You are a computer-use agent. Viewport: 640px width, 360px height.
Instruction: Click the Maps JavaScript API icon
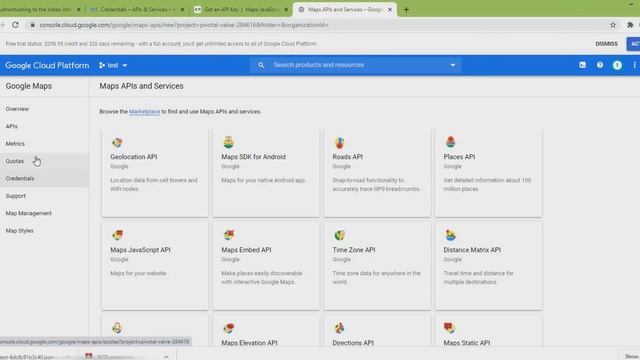[x=118, y=235]
